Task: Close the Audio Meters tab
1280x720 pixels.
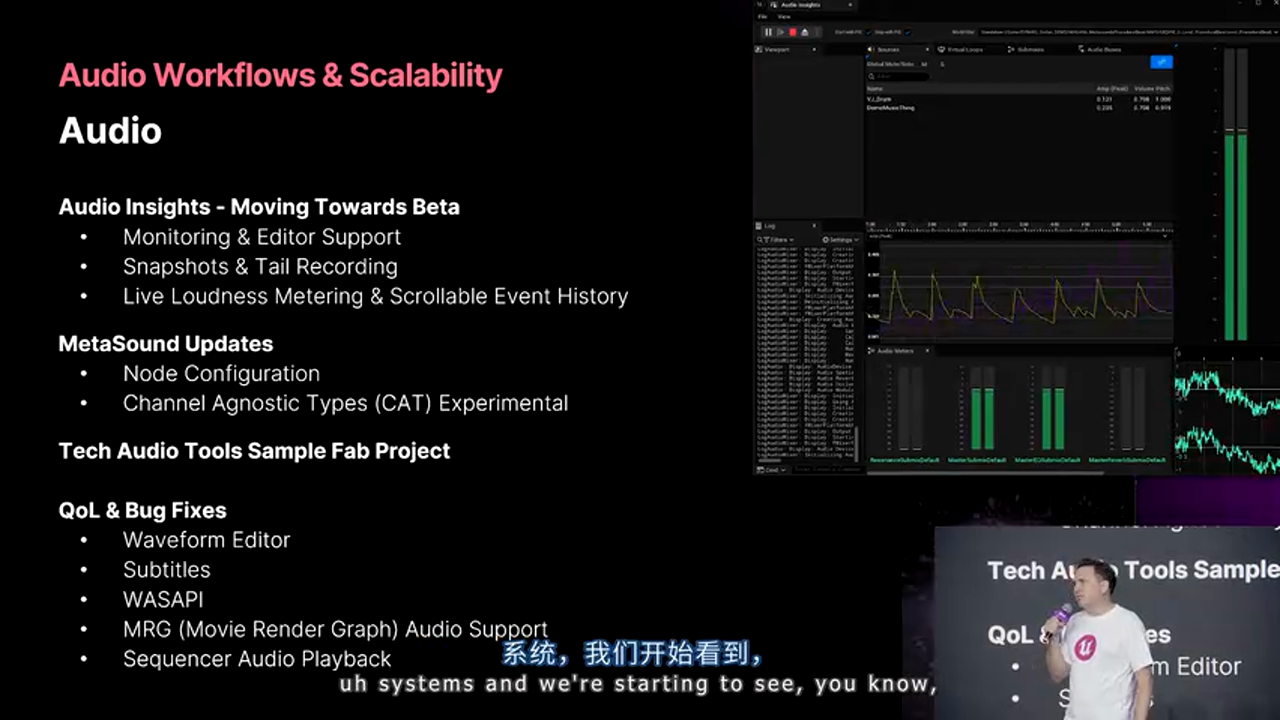Action: coord(926,351)
